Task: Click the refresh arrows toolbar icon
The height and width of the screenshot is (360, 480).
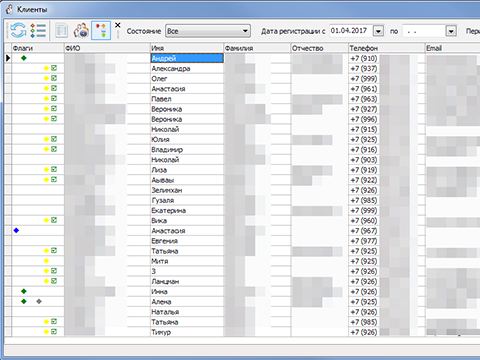Action: point(18,30)
